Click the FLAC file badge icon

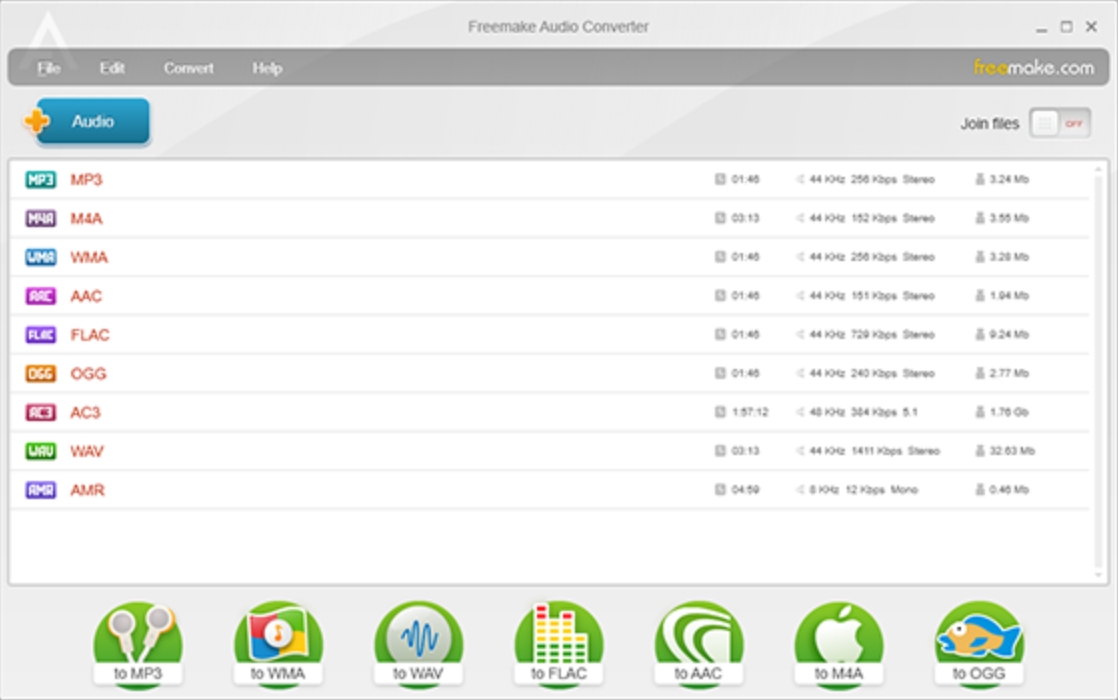[x=41, y=335]
